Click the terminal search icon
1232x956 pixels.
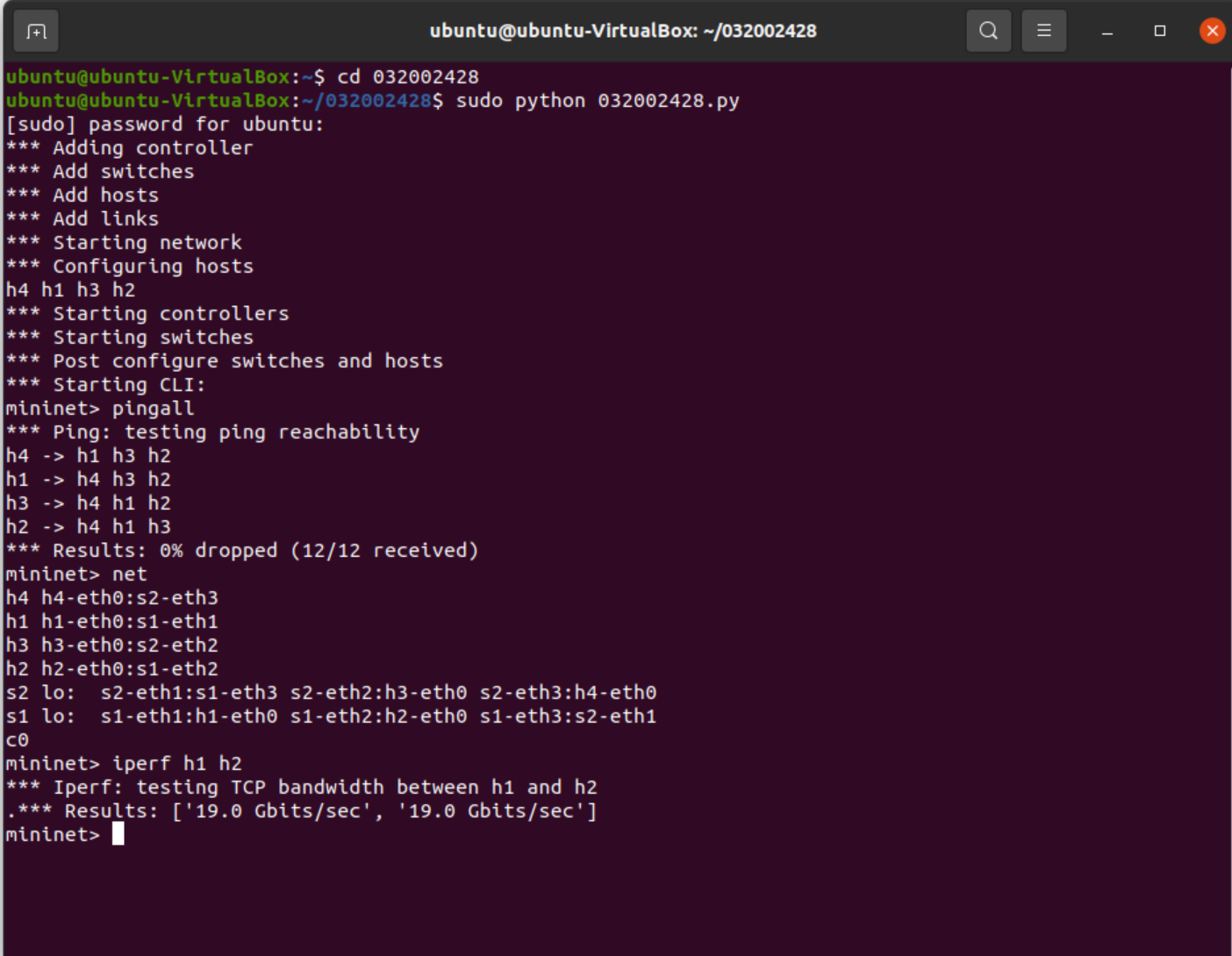click(x=988, y=32)
